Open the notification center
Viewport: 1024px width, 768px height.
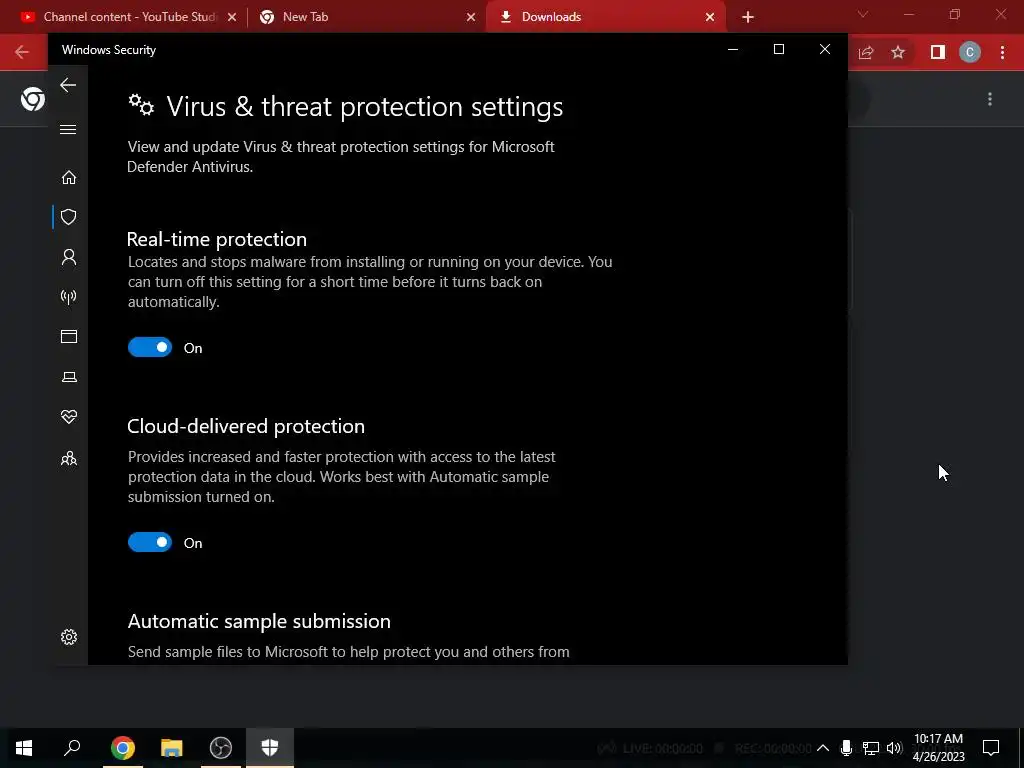coord(991,748)
